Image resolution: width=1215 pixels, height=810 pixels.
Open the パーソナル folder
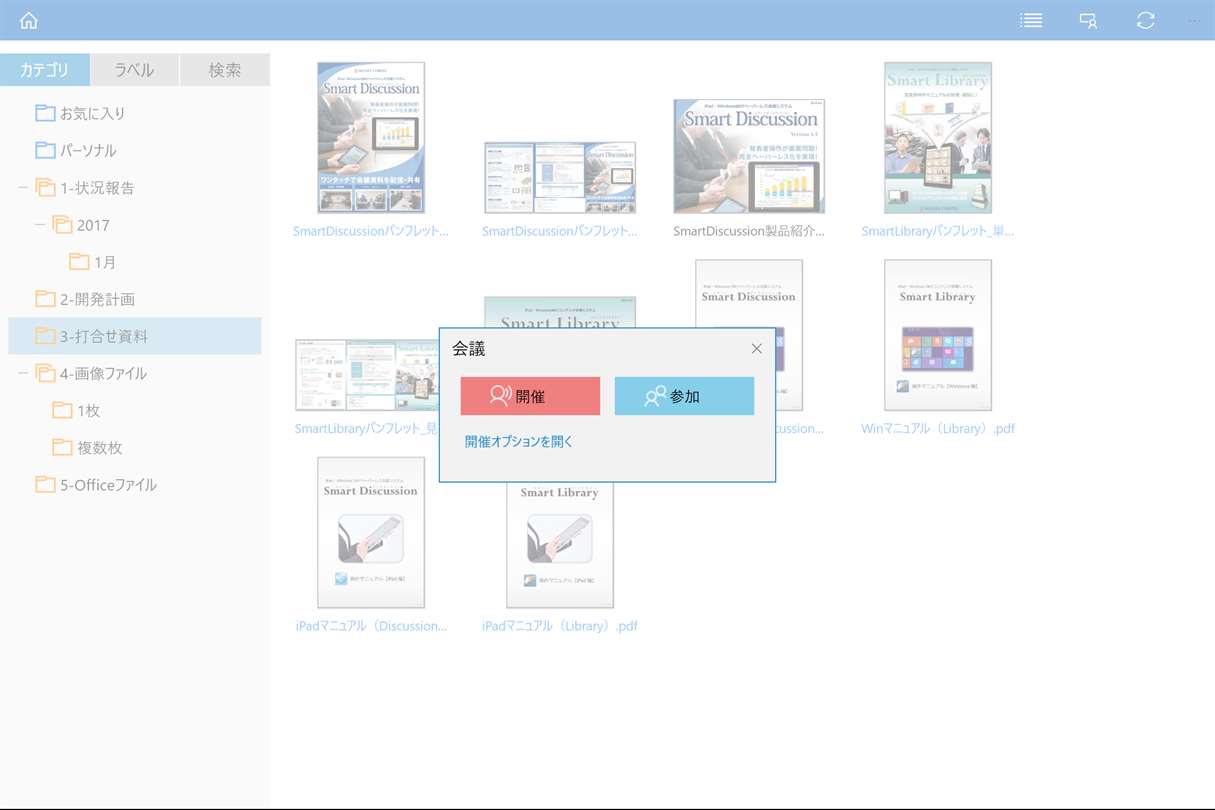point(88,150)
